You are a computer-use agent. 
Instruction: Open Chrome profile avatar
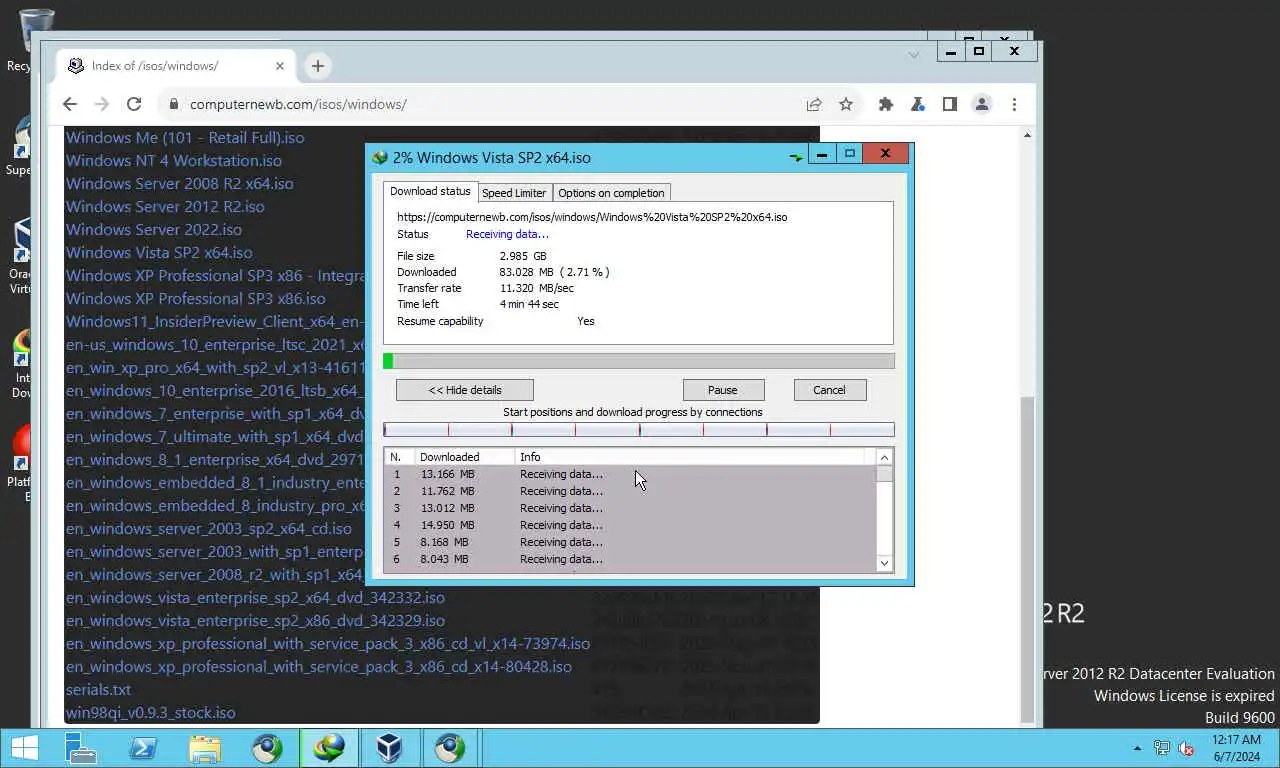click(982, 104)
